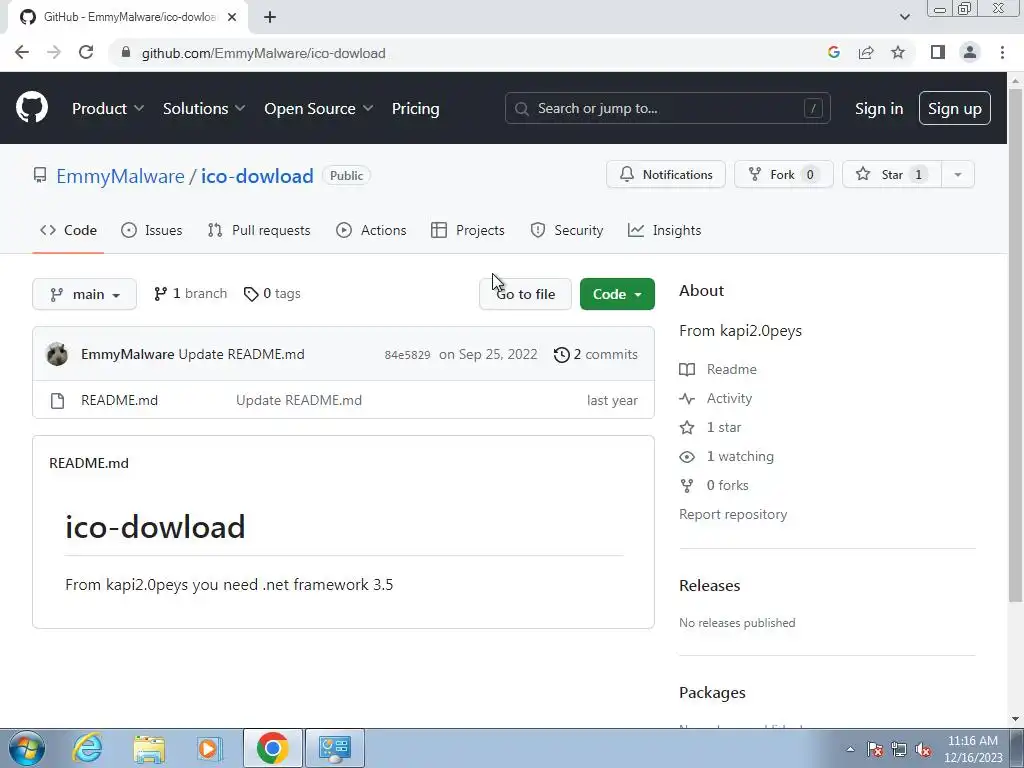Open Google icon in address bar
Viewport: 1024px width, 768px height.
click(x=833, y=53)
